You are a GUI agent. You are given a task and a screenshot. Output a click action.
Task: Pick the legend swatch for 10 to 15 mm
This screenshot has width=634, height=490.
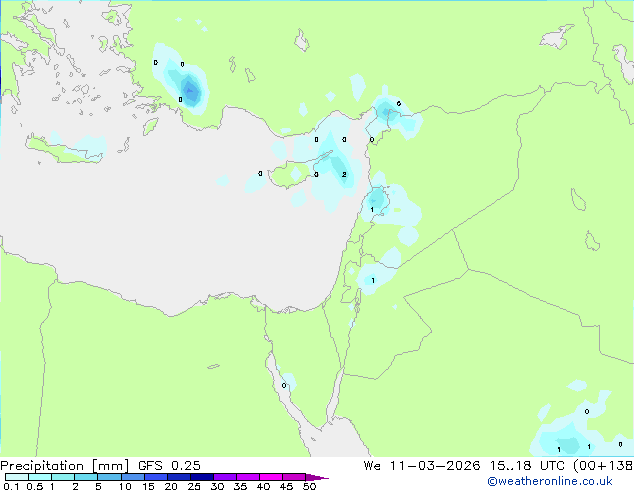[132, 477]
